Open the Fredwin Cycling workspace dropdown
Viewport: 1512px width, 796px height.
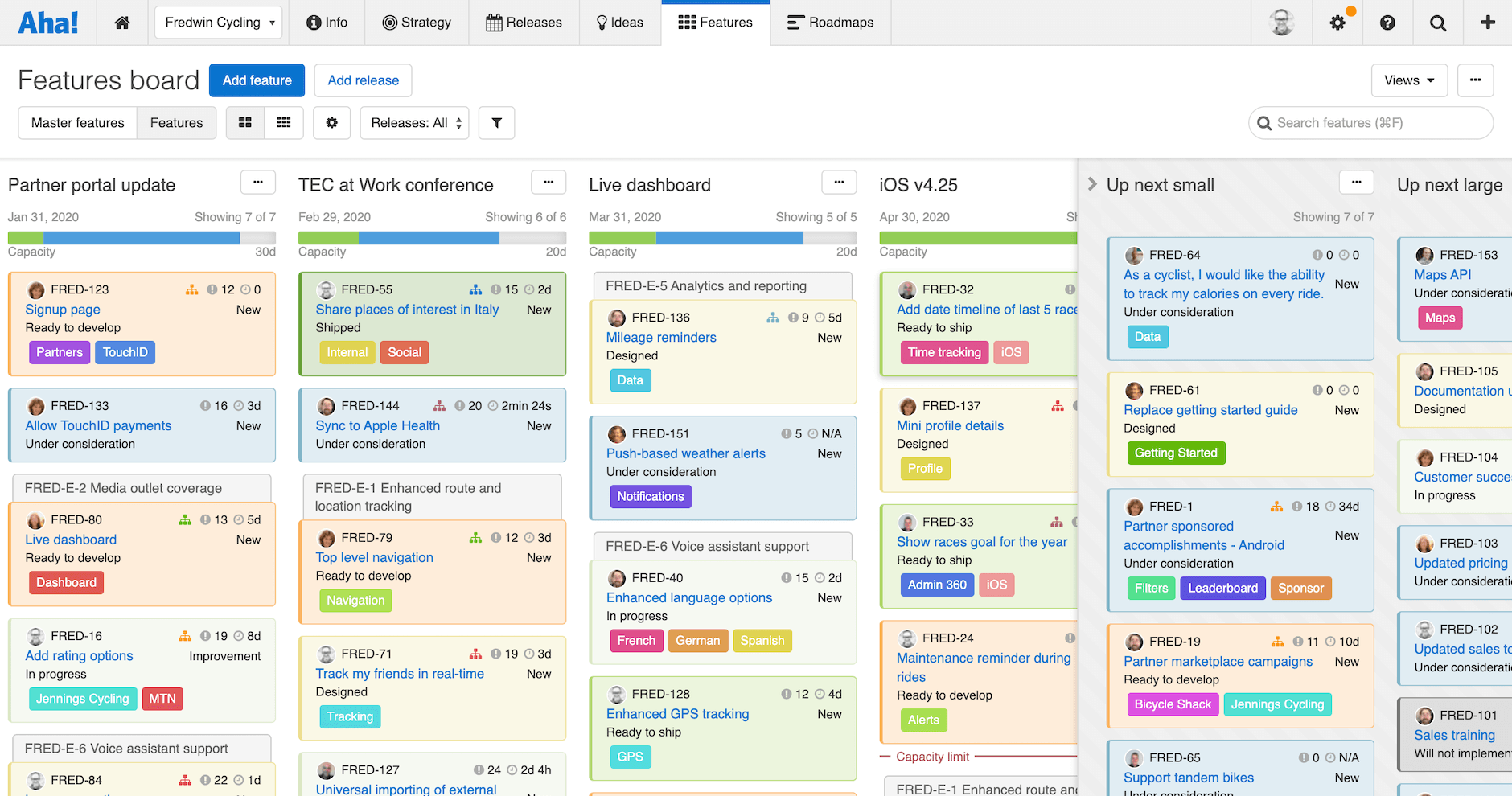[218, 22]
